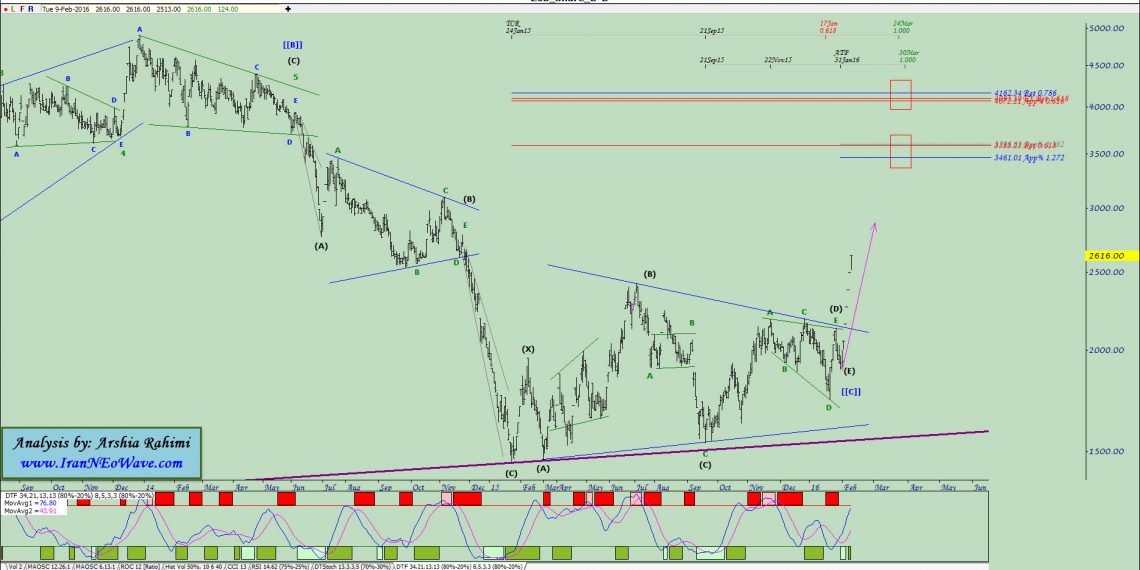The height and width of the screenshot is (570, 1140).
Task: Click the IranNEoWave.com website link
Action: pos(101,463)
